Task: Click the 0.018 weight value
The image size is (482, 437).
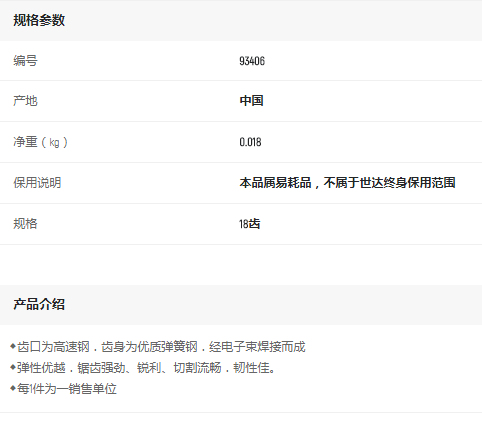Action: click(250, 142)
